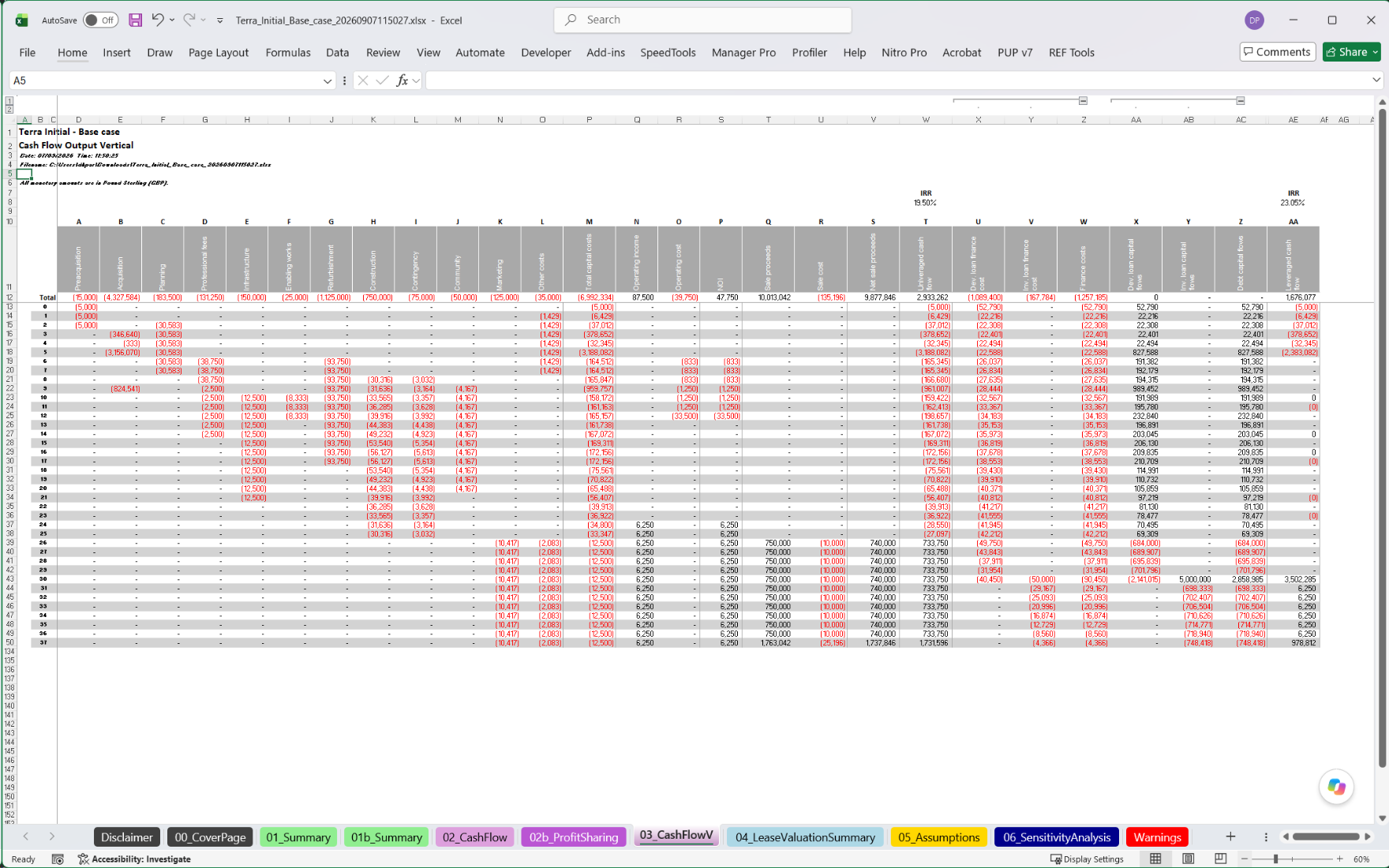This screenshot has width=1389, height=868.
Task: Click the Insert Function fx icon
Action: pos(402,80)
